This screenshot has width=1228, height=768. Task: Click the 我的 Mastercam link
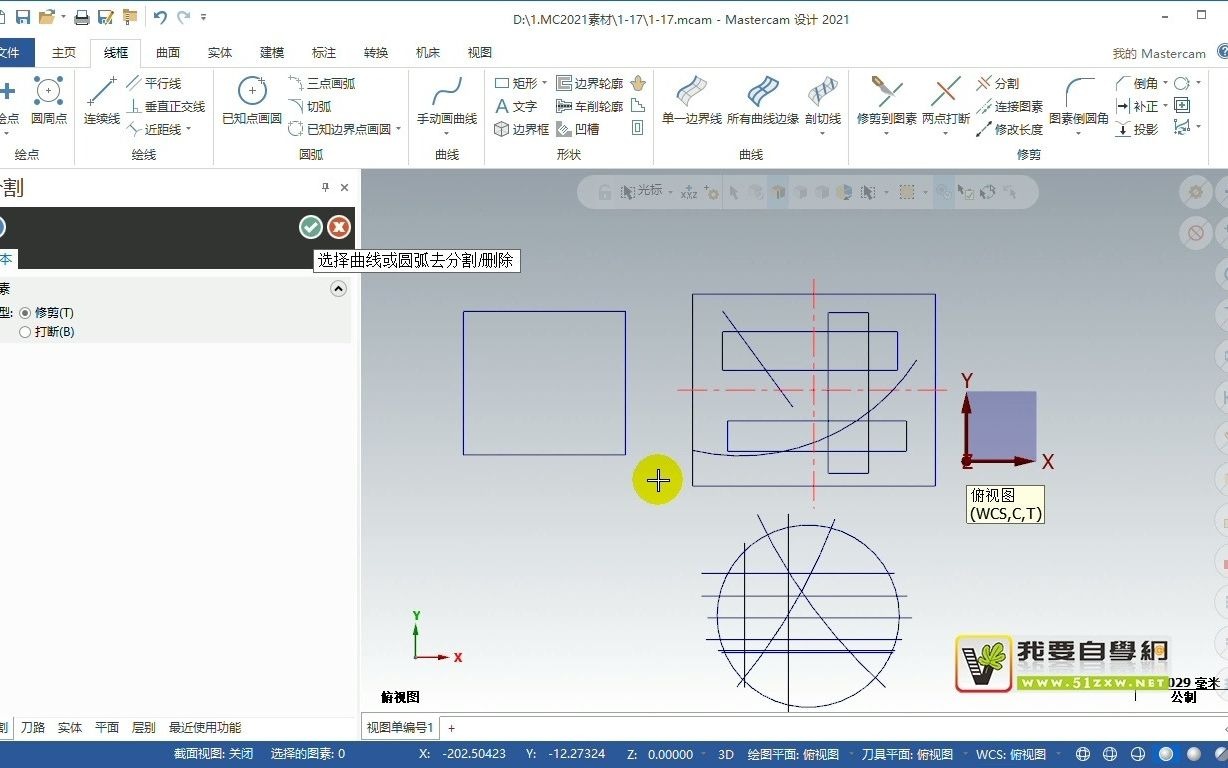(x=1159, y=54)
